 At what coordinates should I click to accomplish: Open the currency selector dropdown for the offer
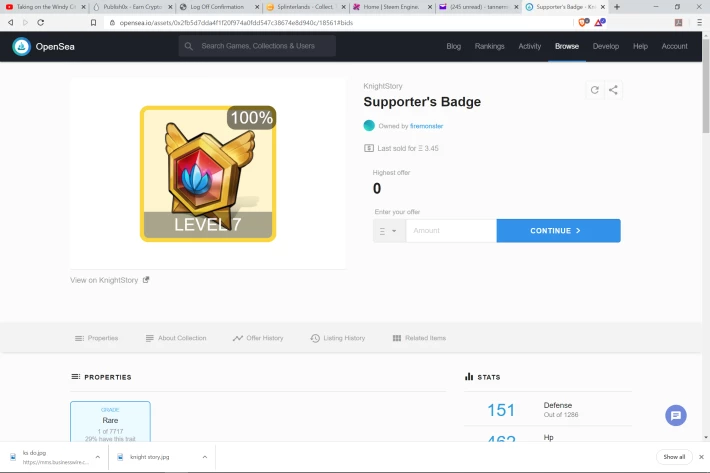(389, 231)
